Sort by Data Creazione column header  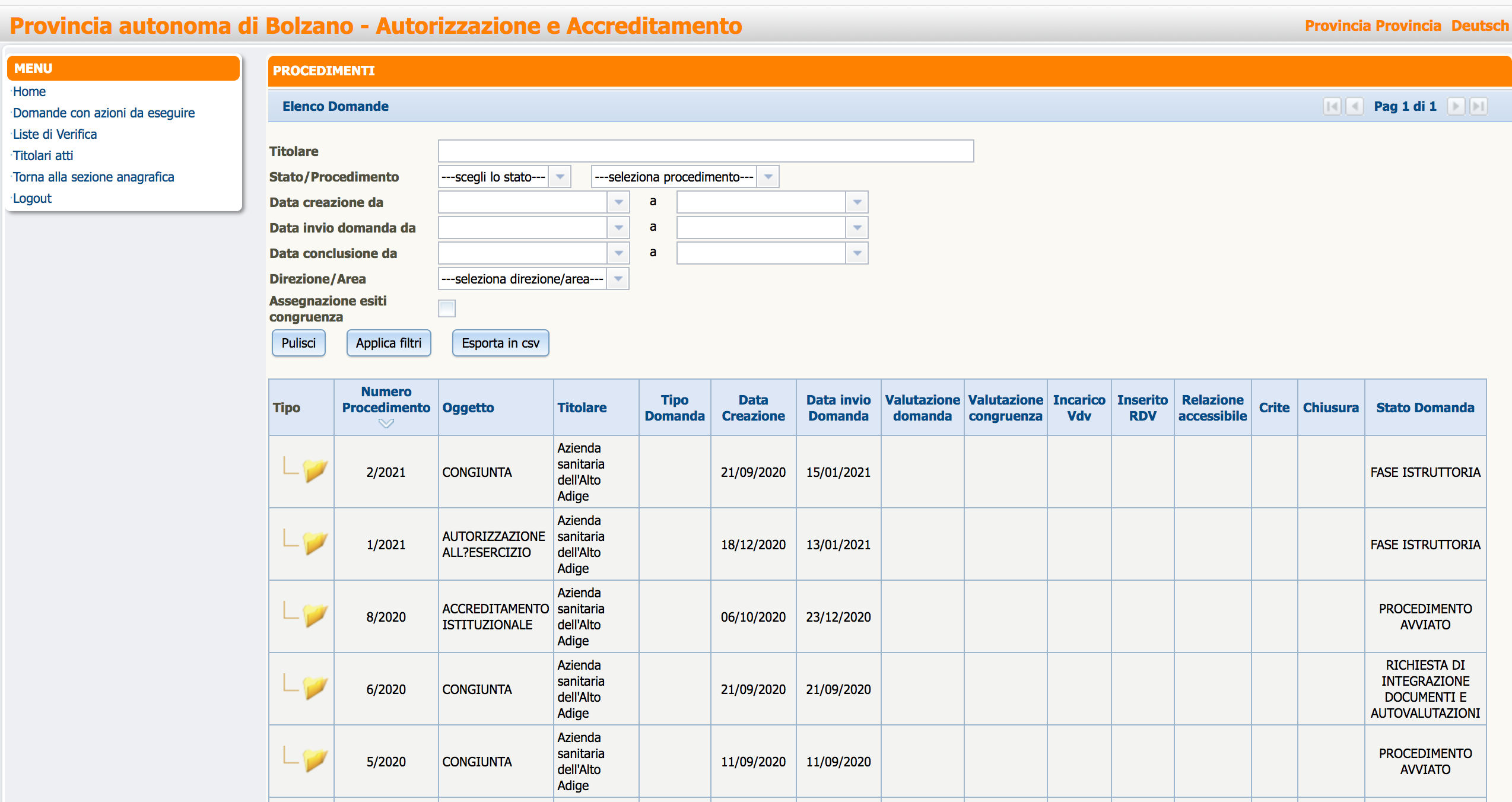pos(753,408)
